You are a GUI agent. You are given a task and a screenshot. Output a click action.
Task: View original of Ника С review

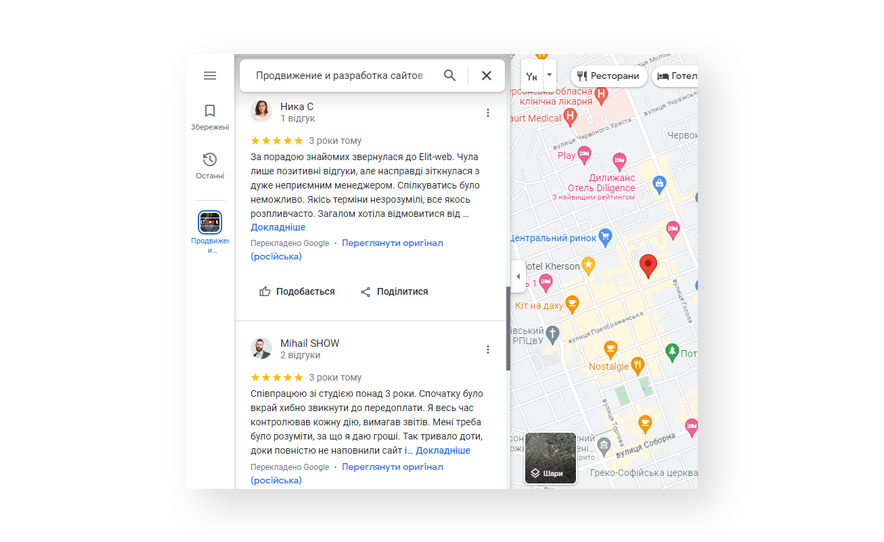392,243
